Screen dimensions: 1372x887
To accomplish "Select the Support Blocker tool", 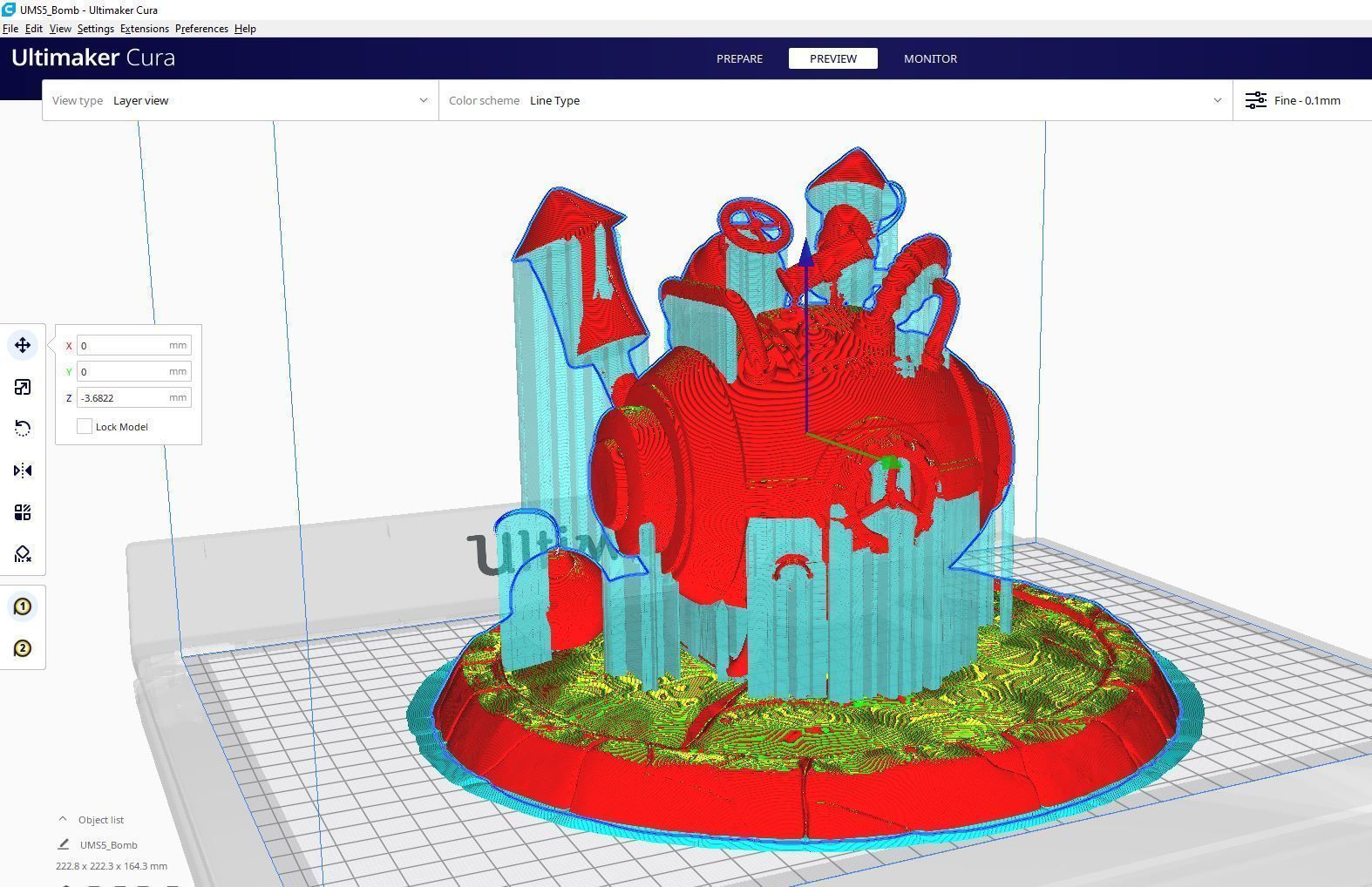I will tap(23, 554).
